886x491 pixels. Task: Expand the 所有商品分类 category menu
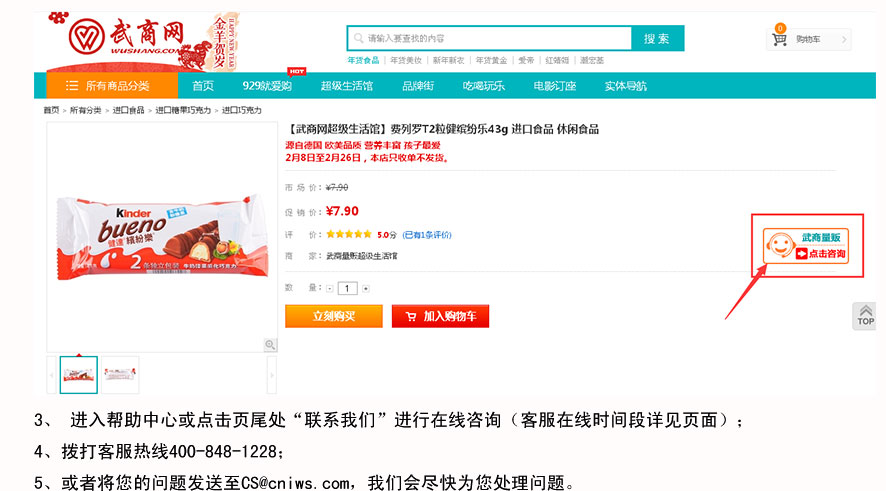112,86
